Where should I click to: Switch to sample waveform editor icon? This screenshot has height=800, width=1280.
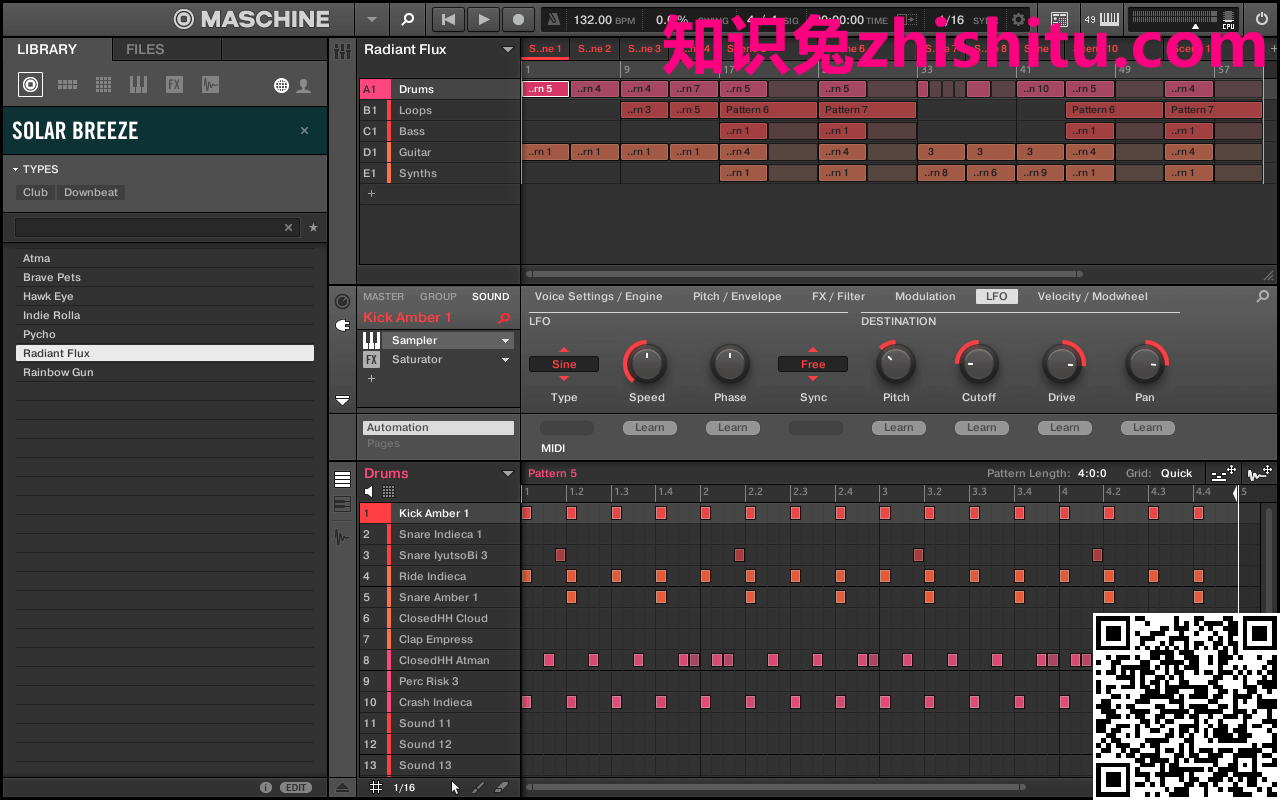pyautogui.click(x=342, y=537)
